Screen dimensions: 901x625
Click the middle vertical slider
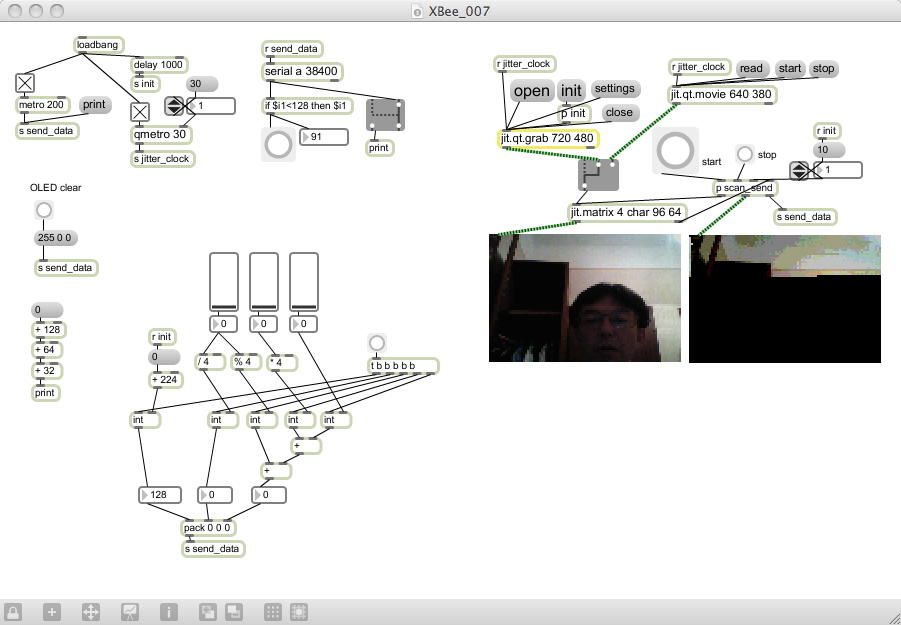click(264, 283)
